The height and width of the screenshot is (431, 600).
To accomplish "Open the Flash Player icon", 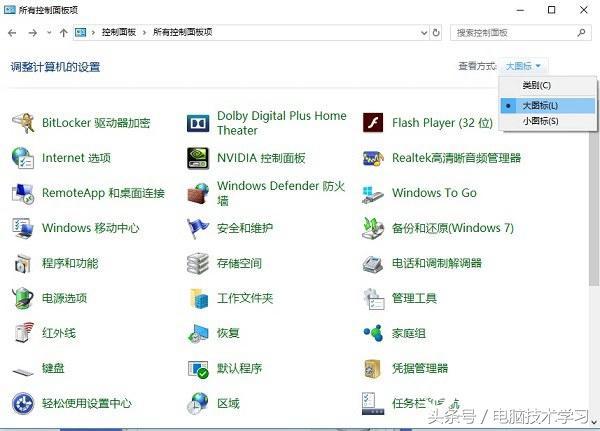I will coord(373,123).
